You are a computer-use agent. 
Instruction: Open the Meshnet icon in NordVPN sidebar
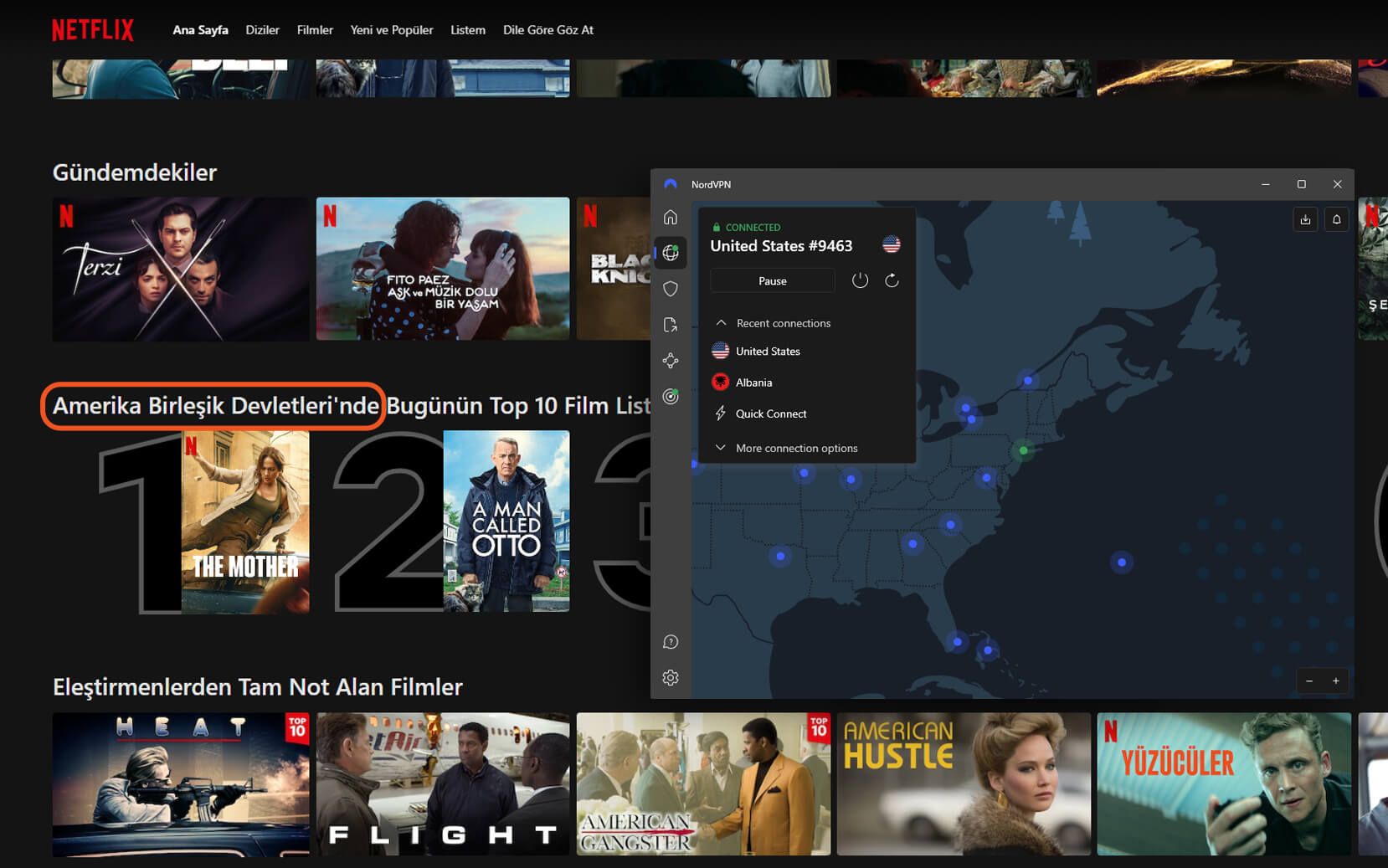click(671, 361)
